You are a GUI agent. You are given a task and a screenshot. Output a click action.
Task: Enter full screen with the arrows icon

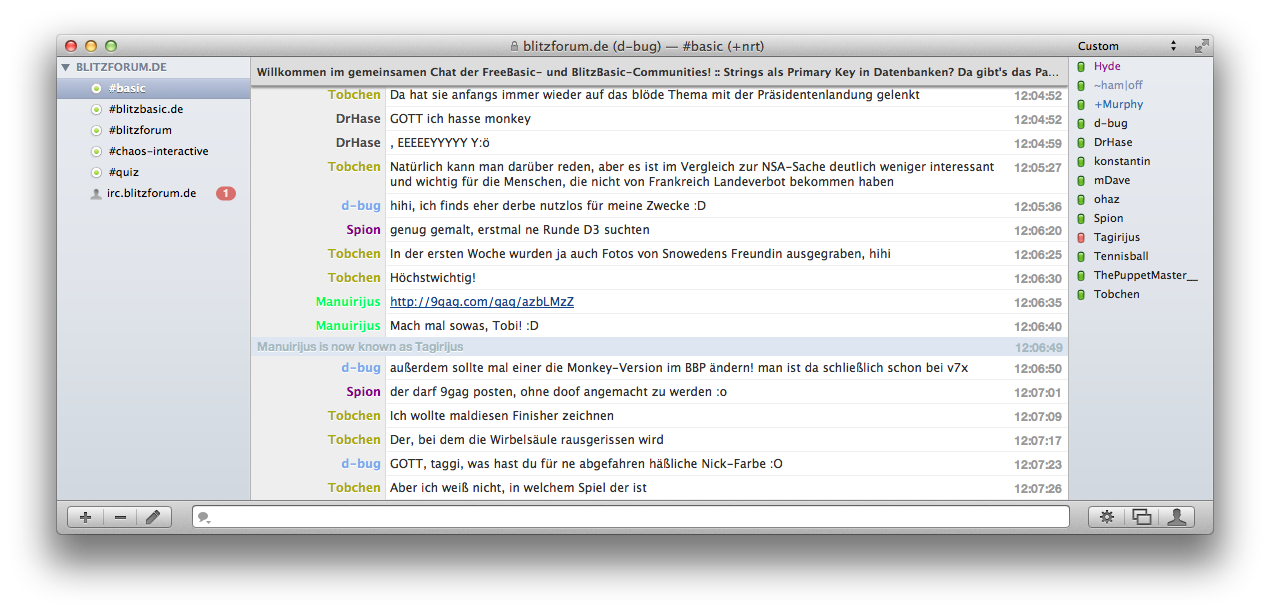pos(1201,46)
